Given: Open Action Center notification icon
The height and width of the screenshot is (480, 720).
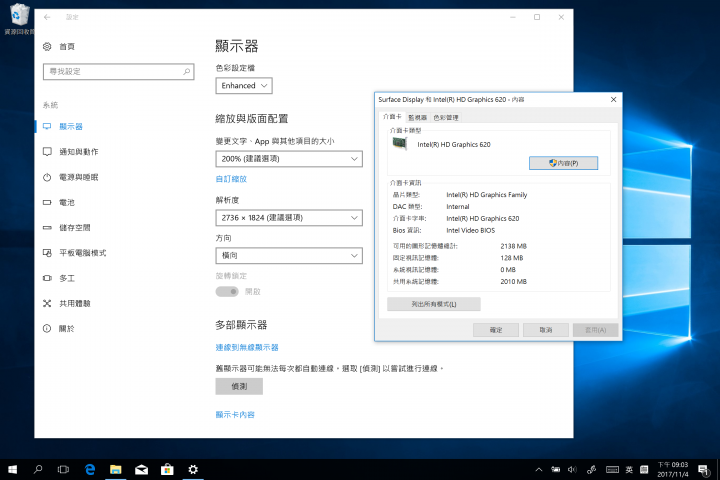Looking at the screenshot, I should (703, 469).
